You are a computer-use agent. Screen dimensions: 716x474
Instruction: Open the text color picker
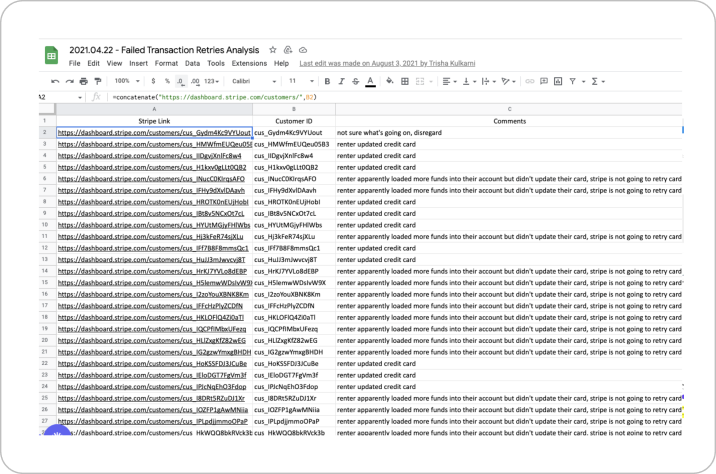click(x=370, y=81)
